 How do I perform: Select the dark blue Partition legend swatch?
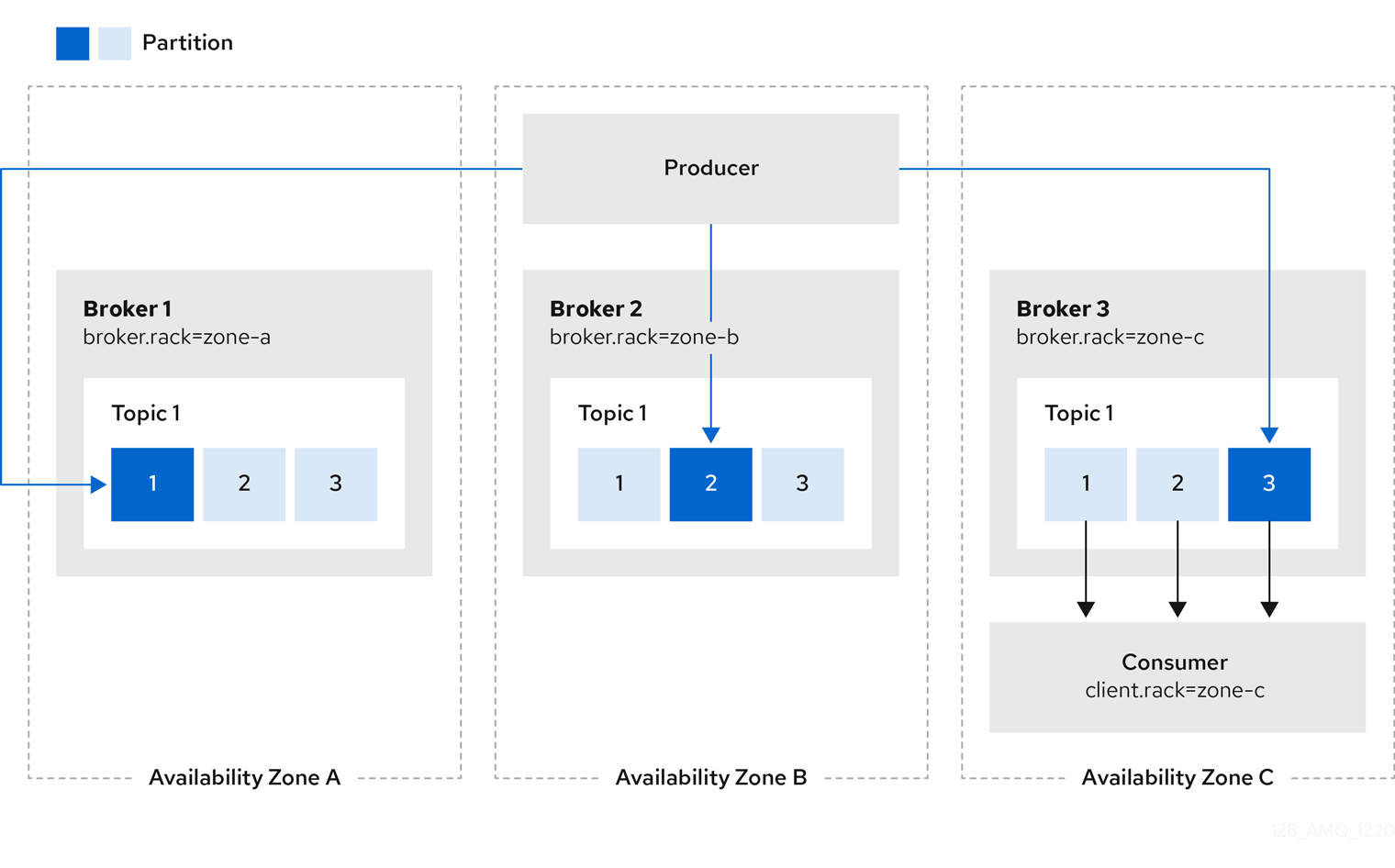pyautogui.click(x=72, y=42)
